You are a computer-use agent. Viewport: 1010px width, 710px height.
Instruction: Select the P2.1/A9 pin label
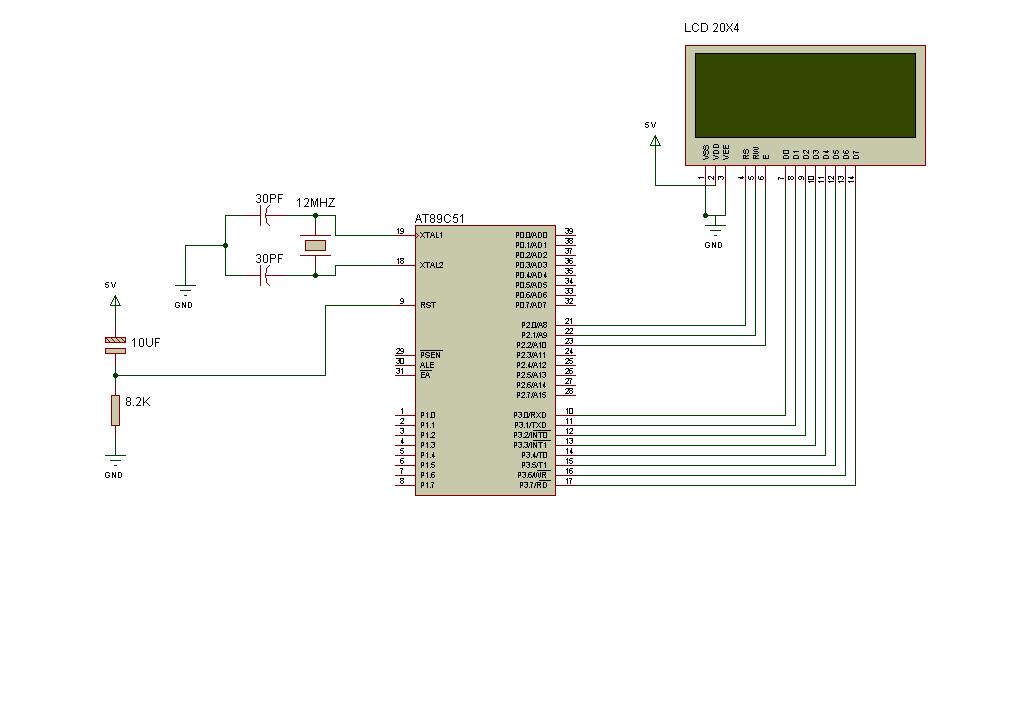click(535, 335)
